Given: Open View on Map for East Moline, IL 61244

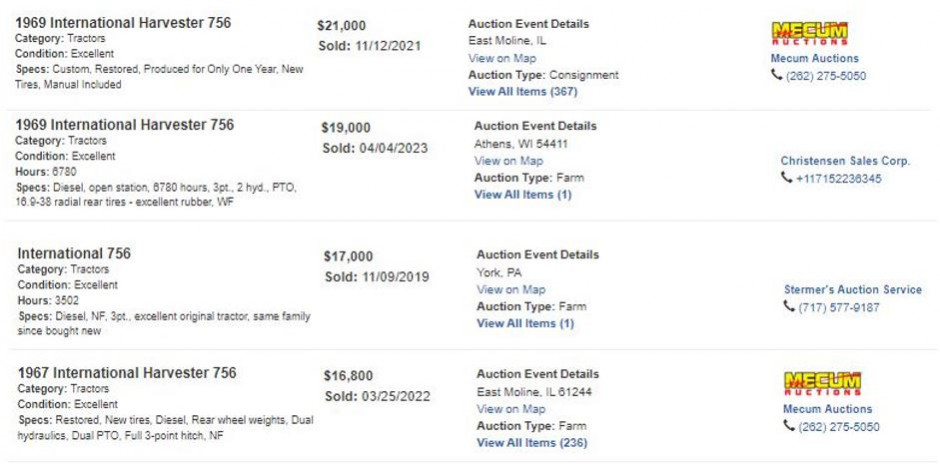Looking at the screenshot, I should [511, 409].
